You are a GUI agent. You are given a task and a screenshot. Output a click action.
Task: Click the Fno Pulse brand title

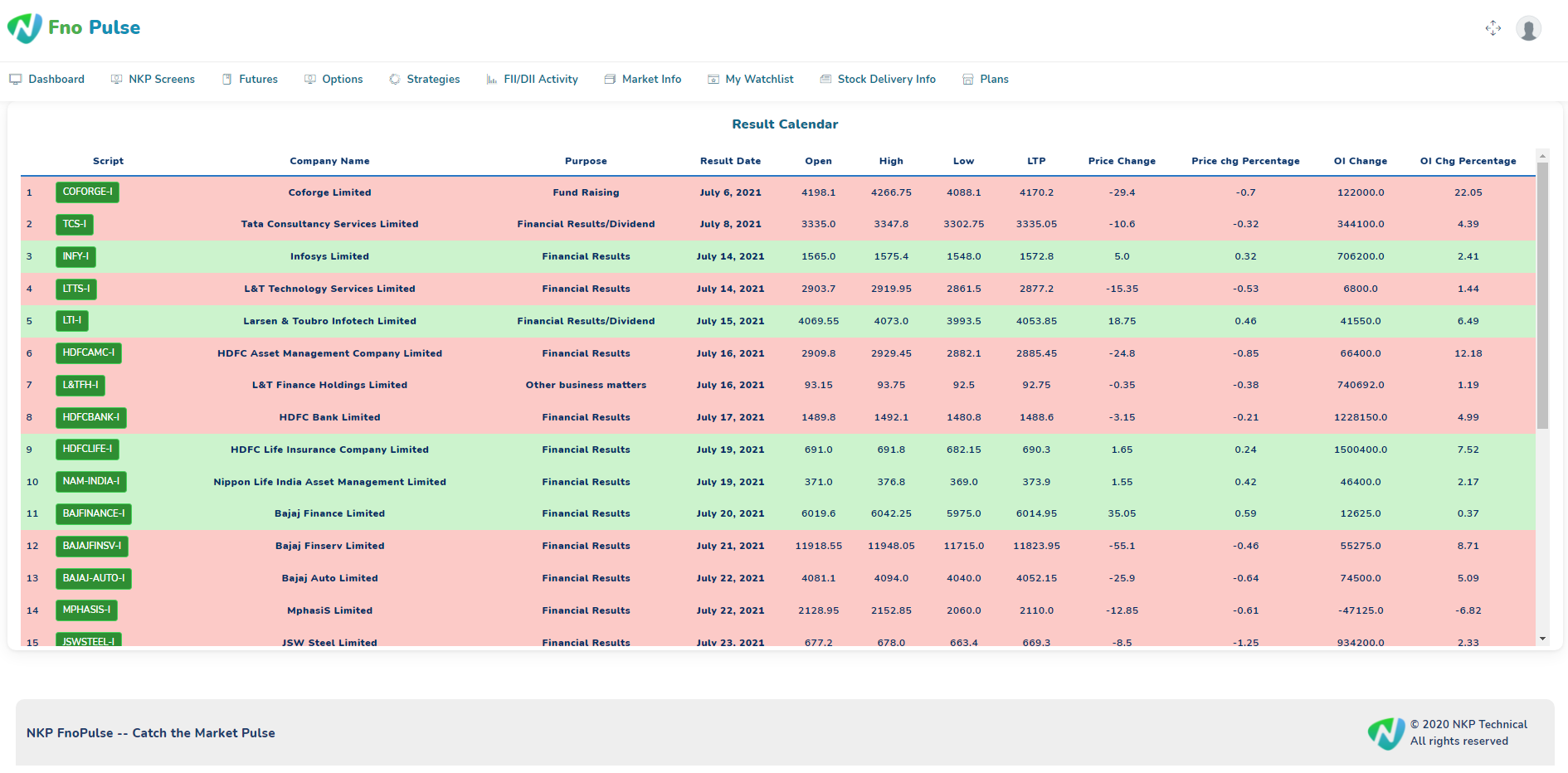(94, 28)
